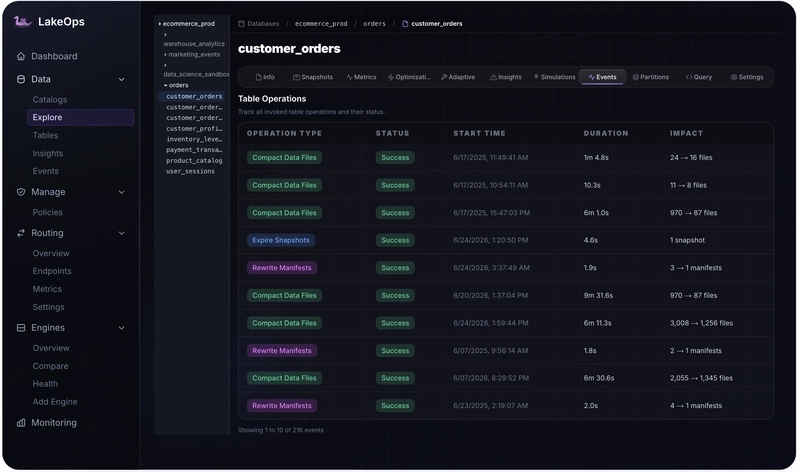The height and width of the screenshot is (472, 800).
Task: Collapse the Routing section chevron
Action: (x=121, y=233)
